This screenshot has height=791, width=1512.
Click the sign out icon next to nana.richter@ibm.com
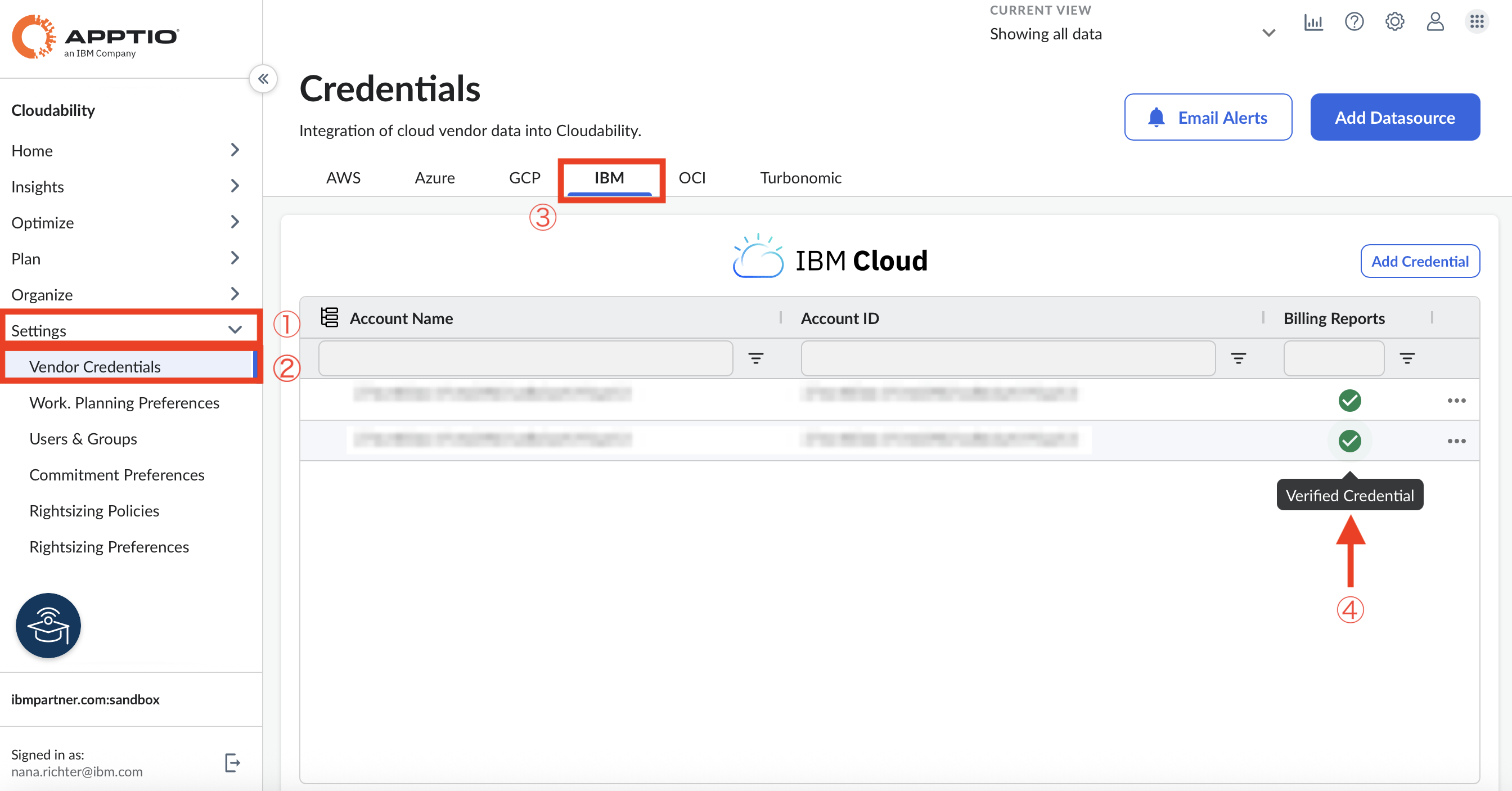pos(232,762)
